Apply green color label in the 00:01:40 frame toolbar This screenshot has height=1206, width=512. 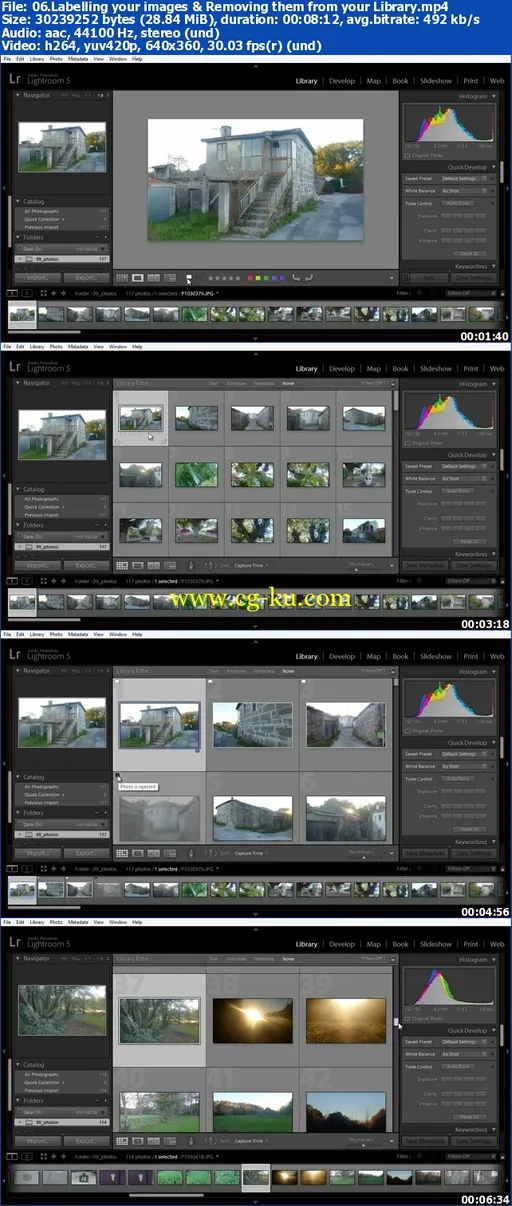(266, 278)
